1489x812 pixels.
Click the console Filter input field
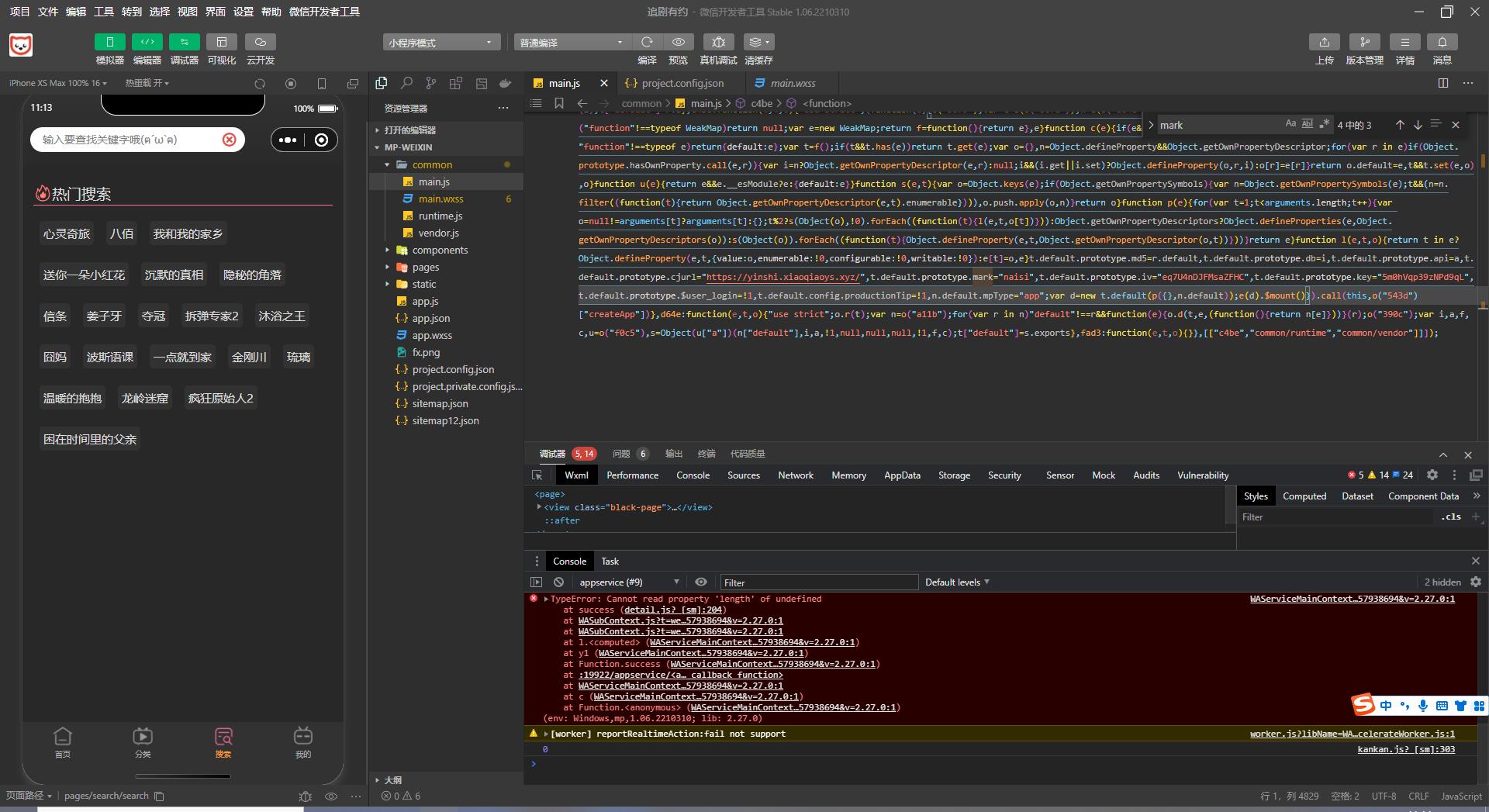point(818,582)
